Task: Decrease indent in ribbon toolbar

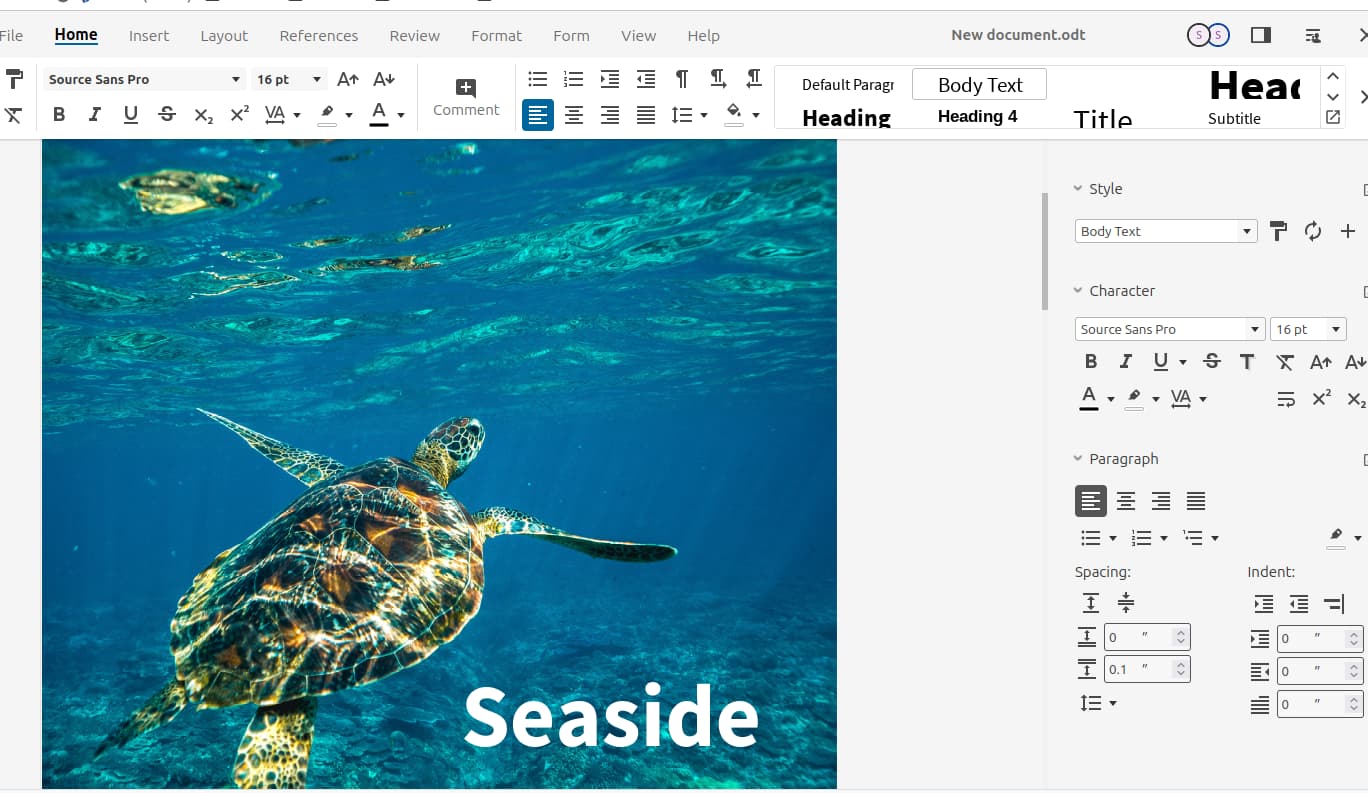Action: 646,79
